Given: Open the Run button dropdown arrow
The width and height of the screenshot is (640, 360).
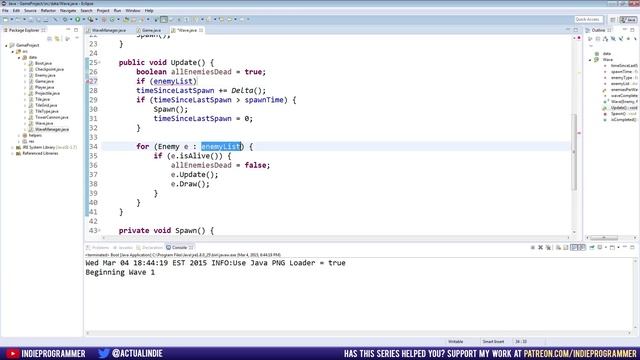Looking at the screenshot, I should [83, 19].
